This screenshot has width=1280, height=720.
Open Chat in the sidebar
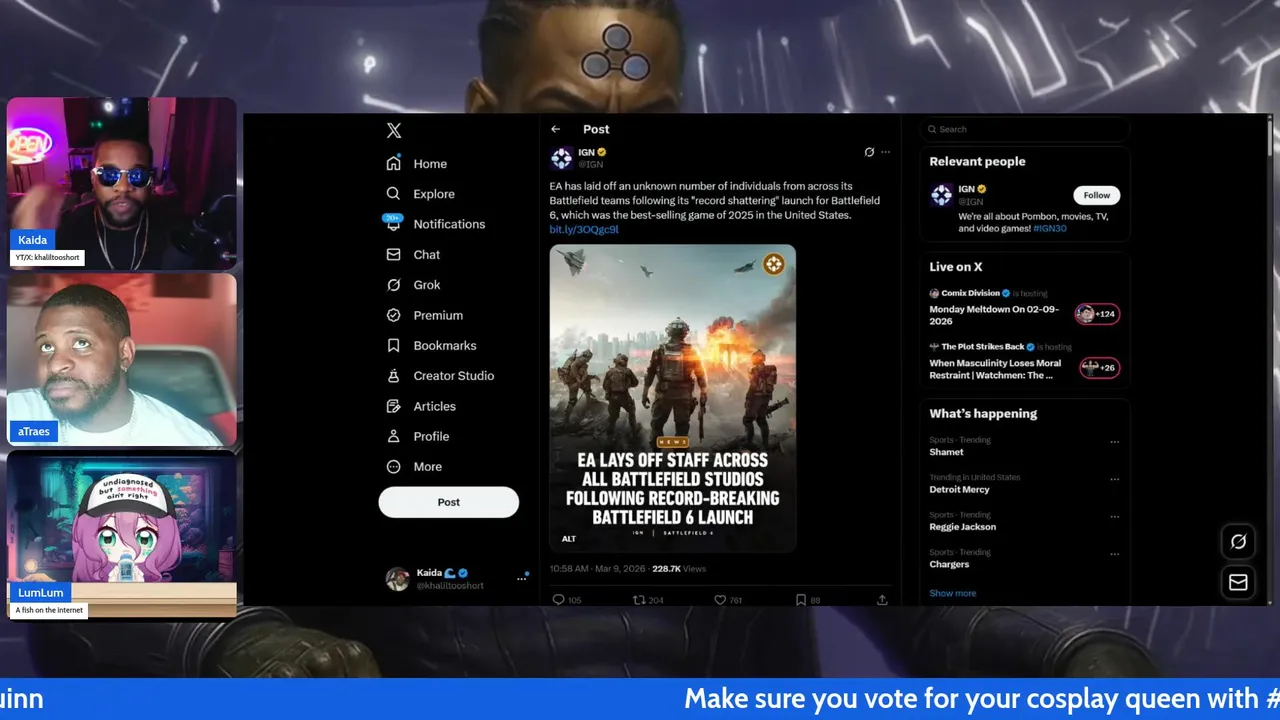pos(413,255)
